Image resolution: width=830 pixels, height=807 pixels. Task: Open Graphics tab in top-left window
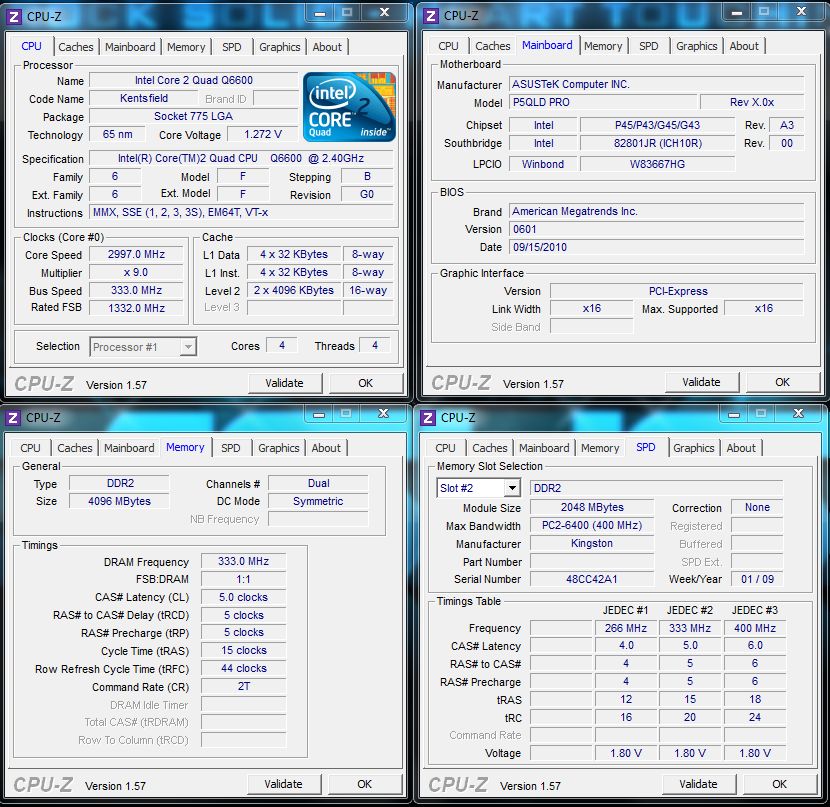[279, 47]
